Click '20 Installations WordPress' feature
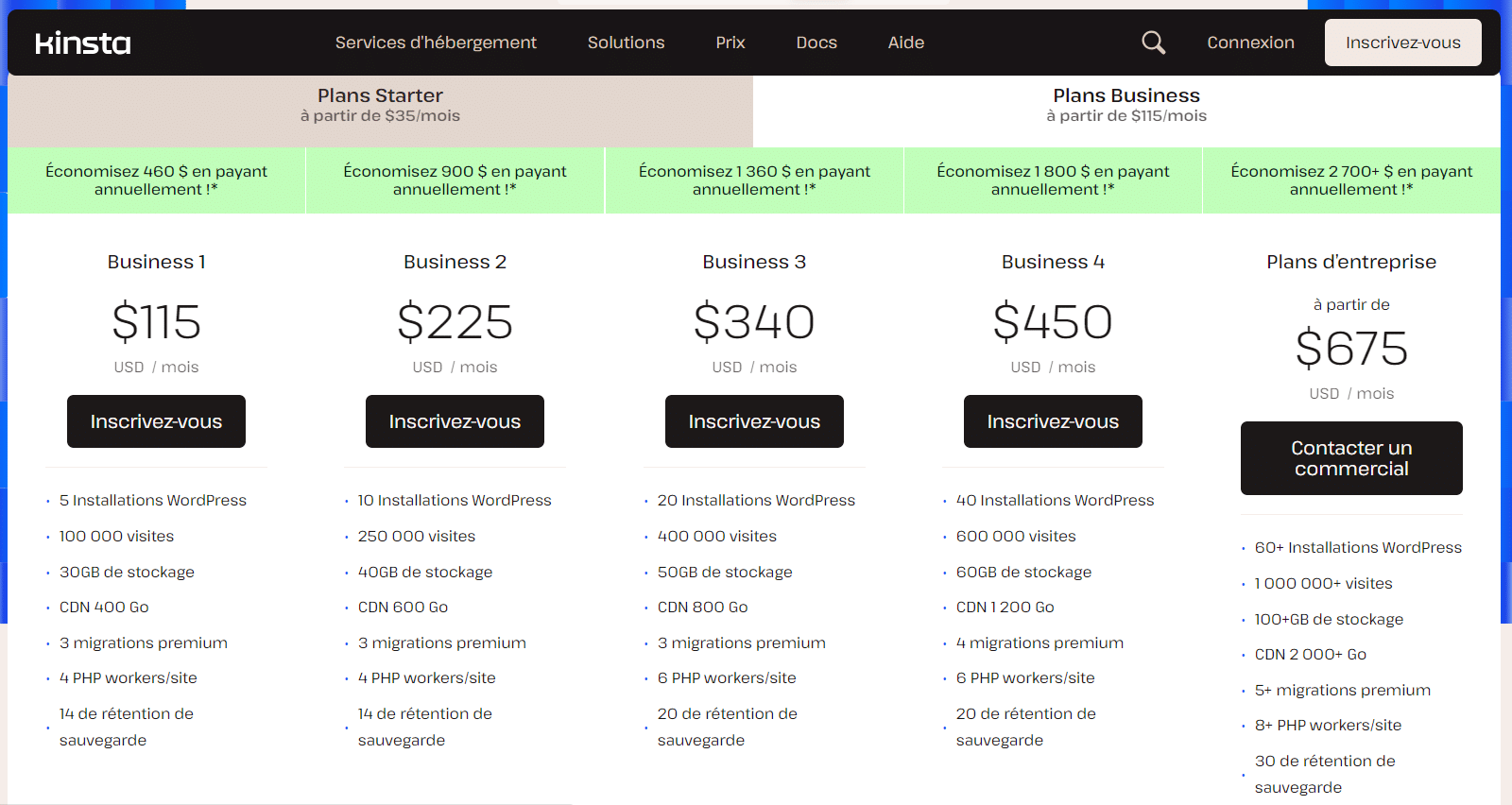Screen dimensions: 1512x805 (756, 500)
